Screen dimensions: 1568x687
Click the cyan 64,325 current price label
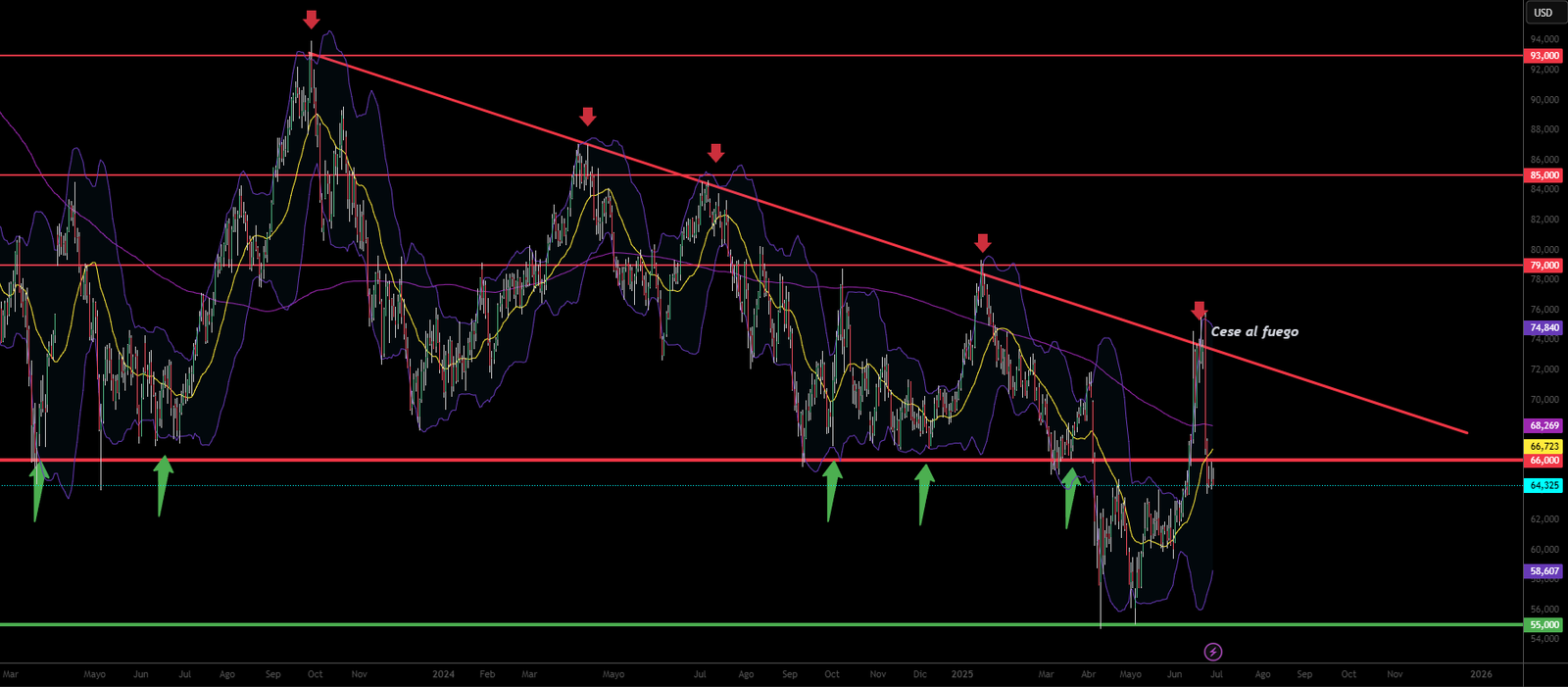[x=1543, y=485]
